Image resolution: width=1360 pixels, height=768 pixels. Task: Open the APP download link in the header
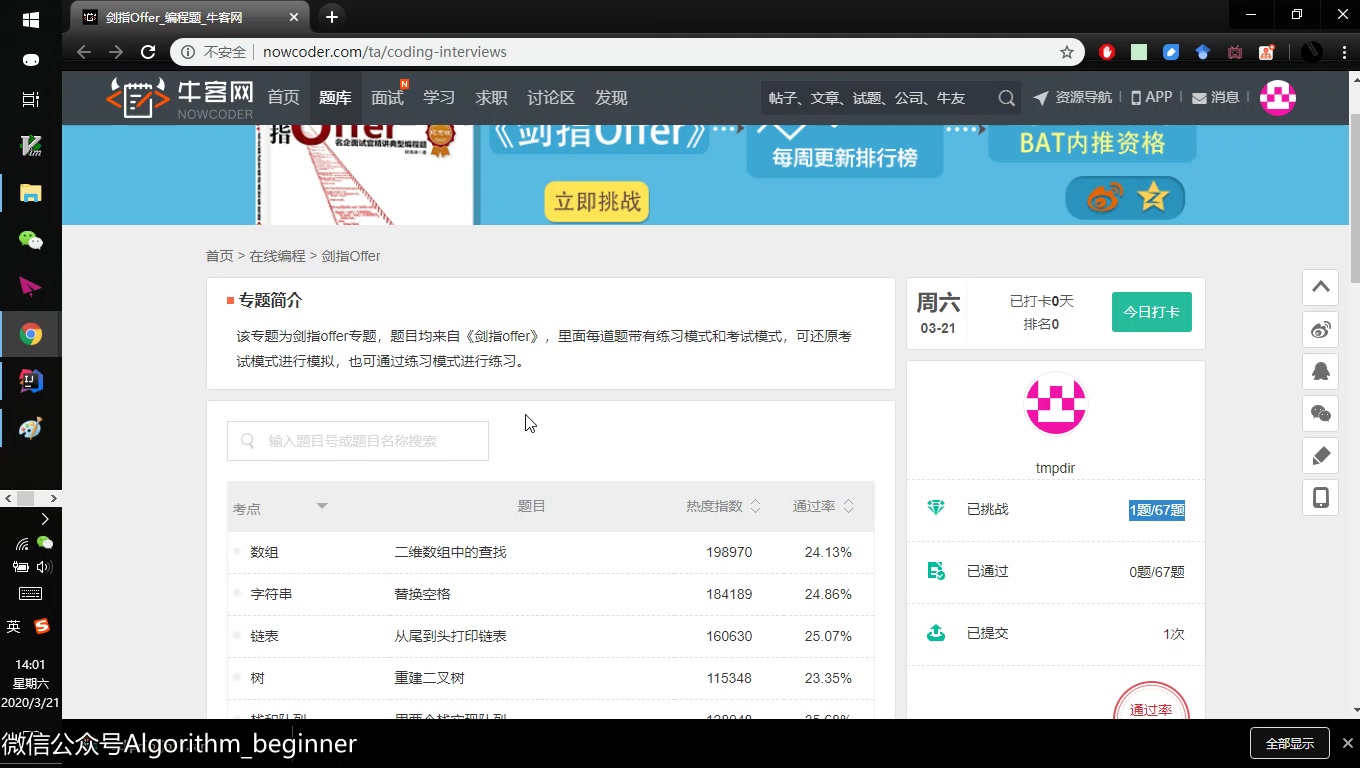(1151, 97)
